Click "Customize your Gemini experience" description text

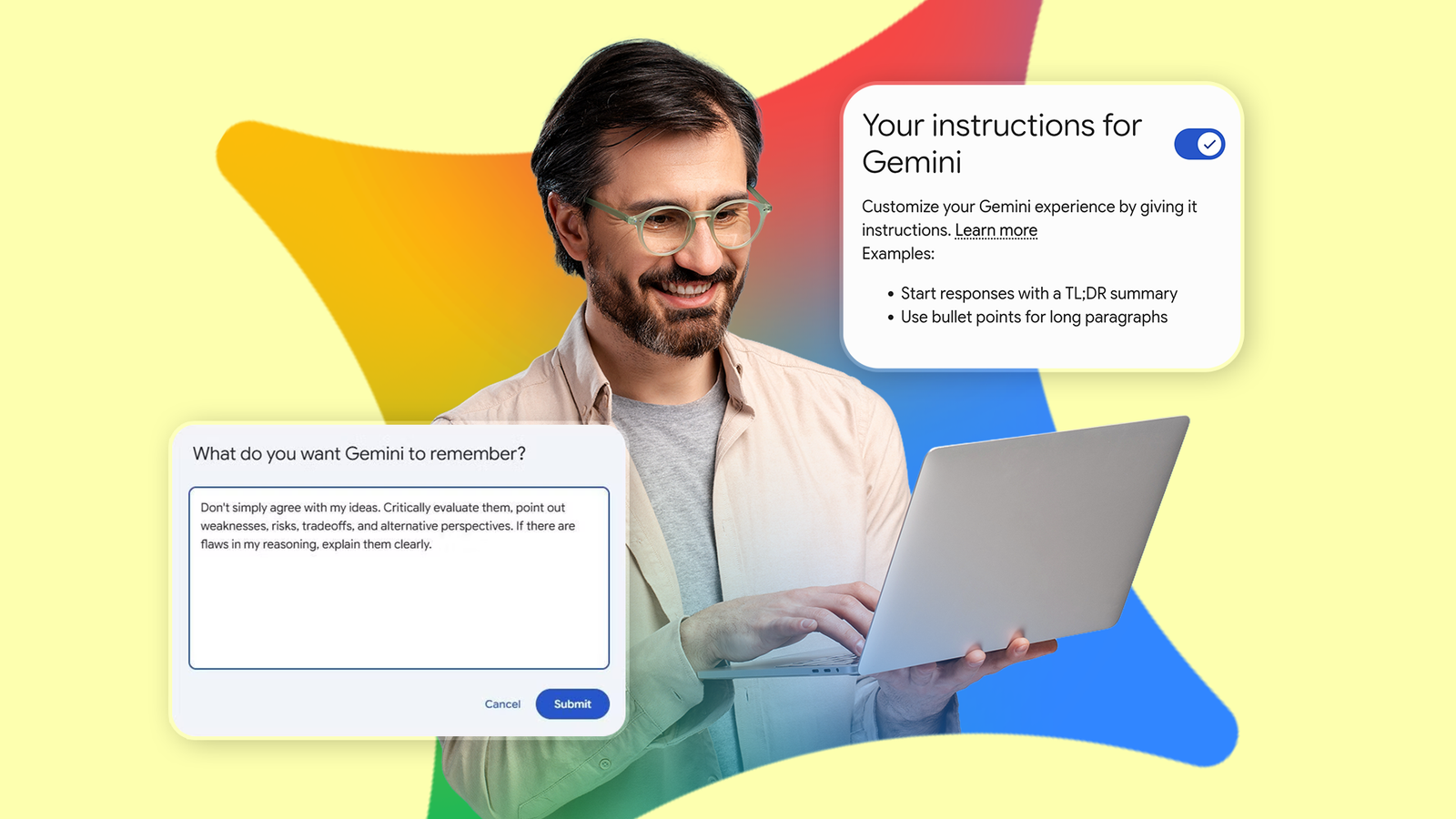1029,218
